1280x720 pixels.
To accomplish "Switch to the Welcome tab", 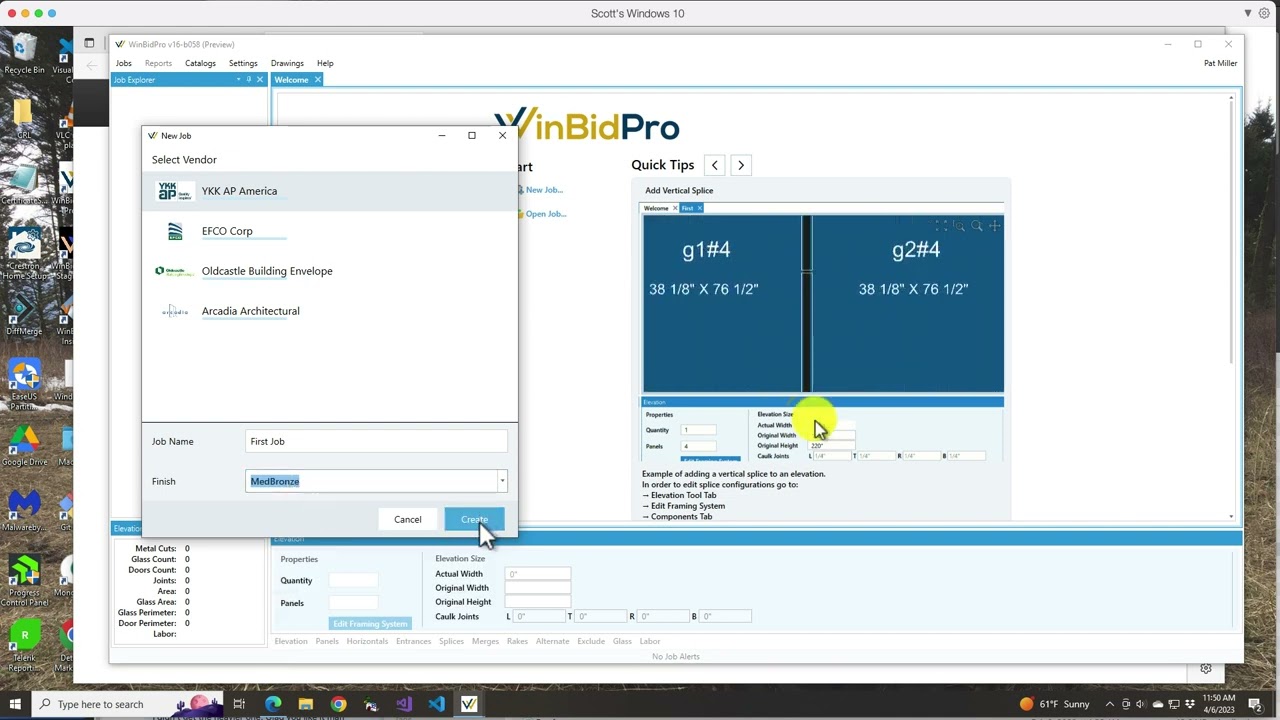I will tap(291, 80).
